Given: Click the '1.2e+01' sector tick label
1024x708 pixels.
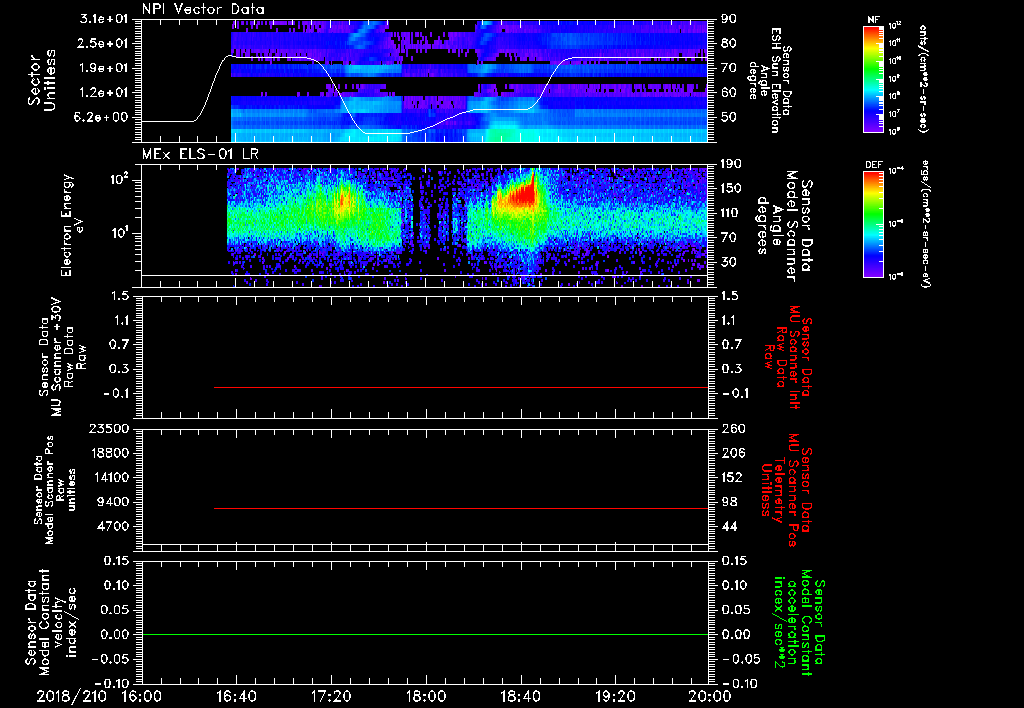Looking at the screenshot, I should pyautogui.click(x=102, y=93).
